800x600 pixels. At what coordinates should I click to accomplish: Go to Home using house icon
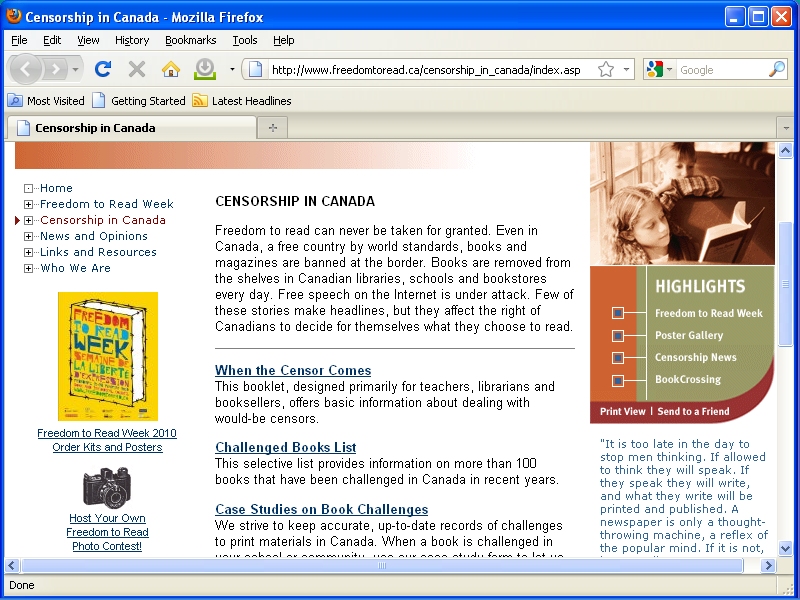171,69
